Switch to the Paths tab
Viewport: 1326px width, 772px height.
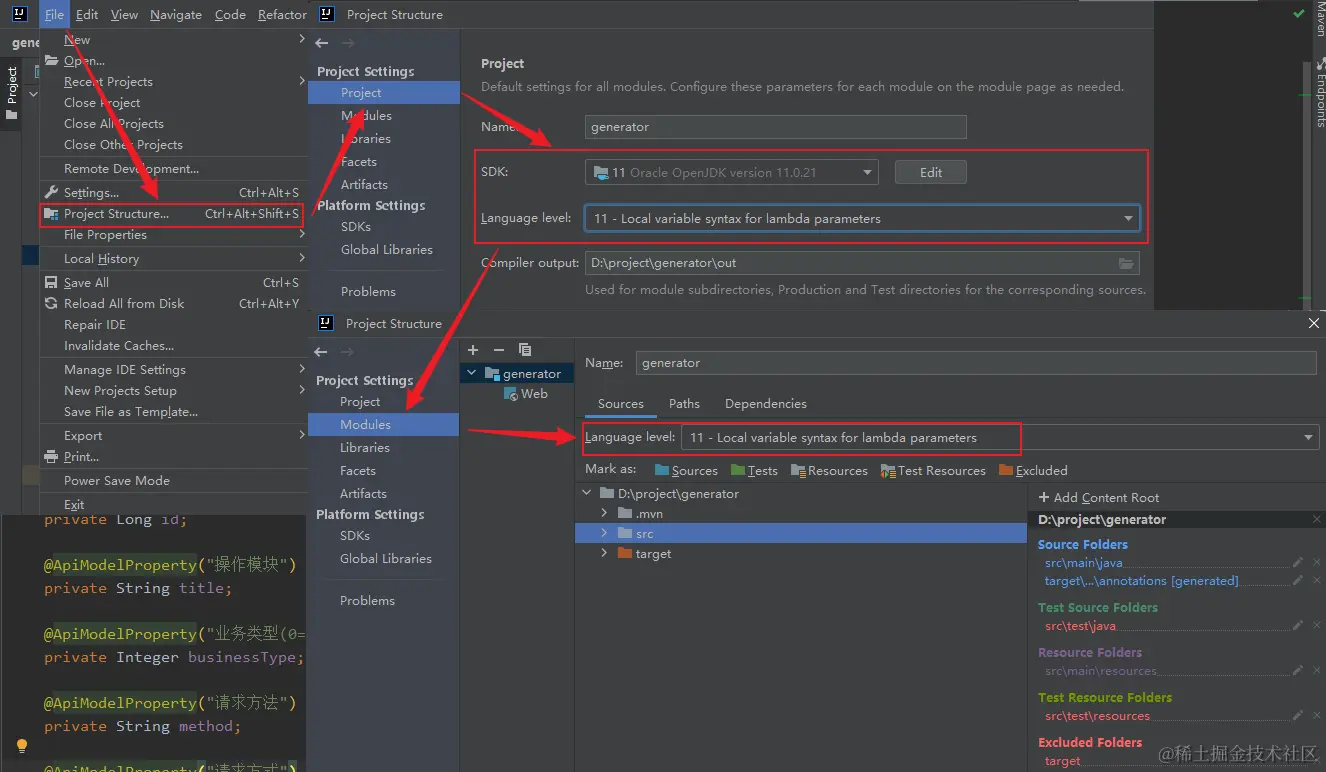tap(684, 403)
